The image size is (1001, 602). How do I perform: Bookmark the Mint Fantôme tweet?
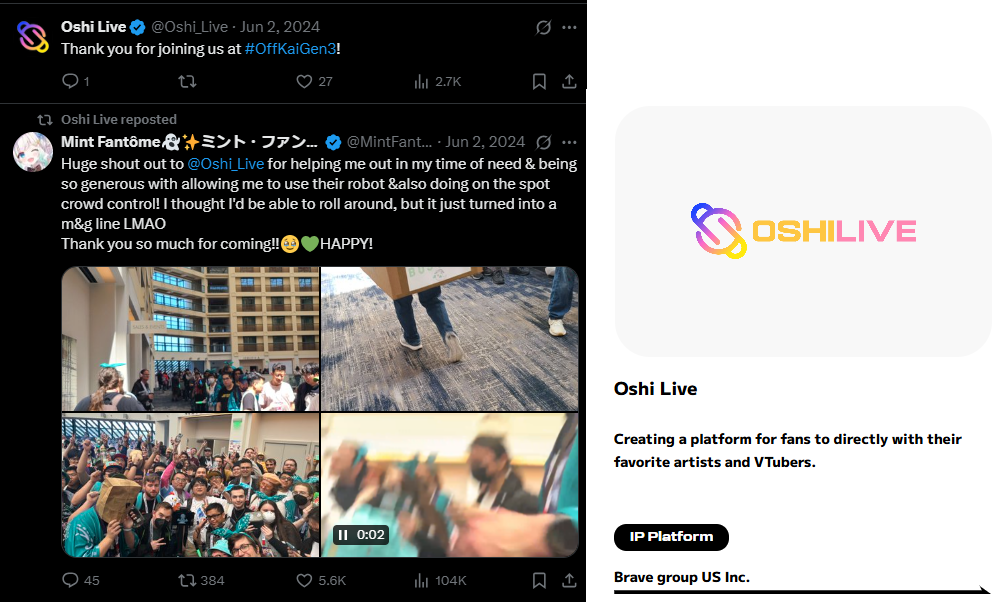pyautogui.click(x=539, y=580)
